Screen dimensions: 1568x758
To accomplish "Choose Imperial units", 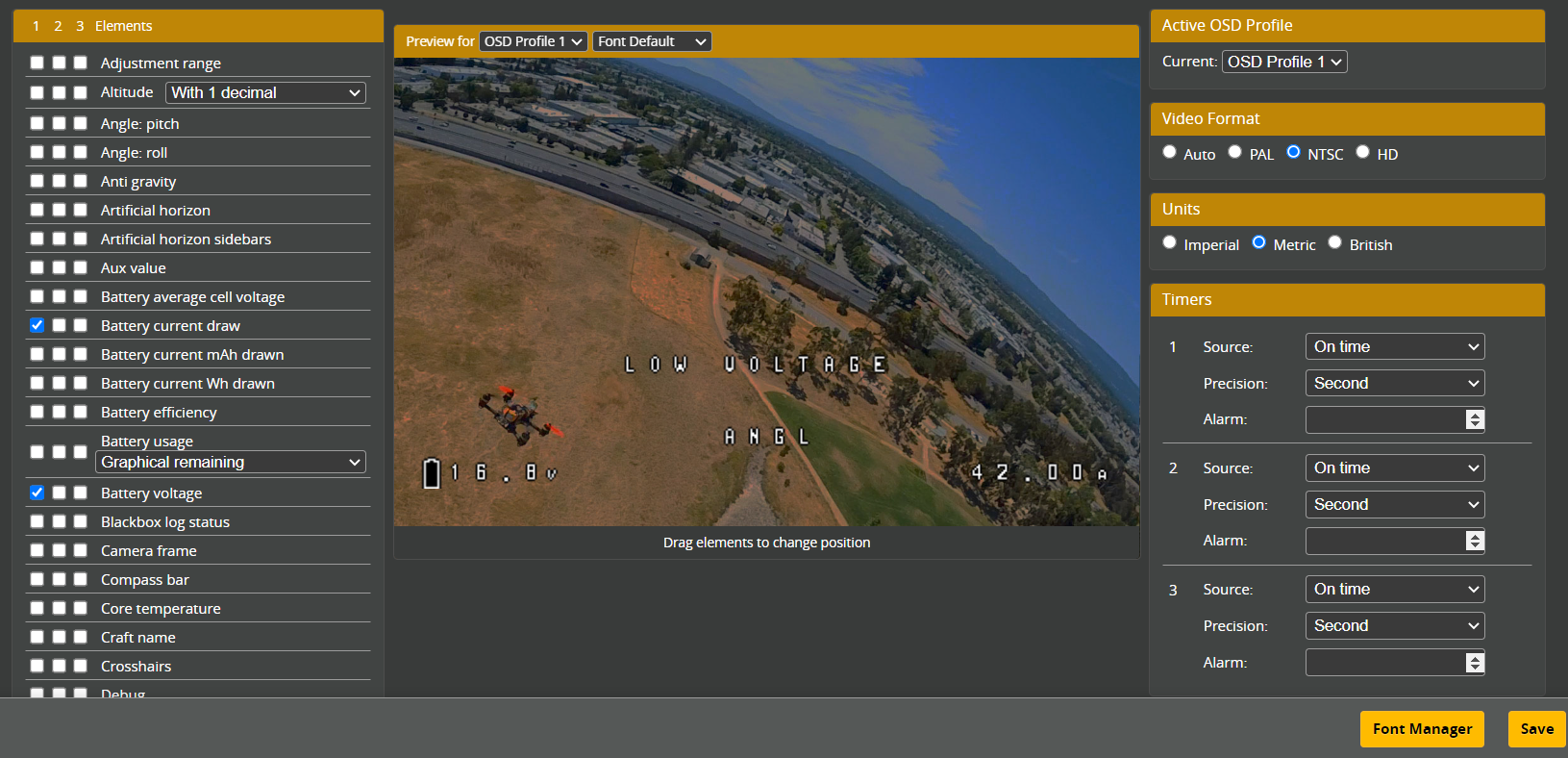I will pyautogui.click(x=1169, y=242).
